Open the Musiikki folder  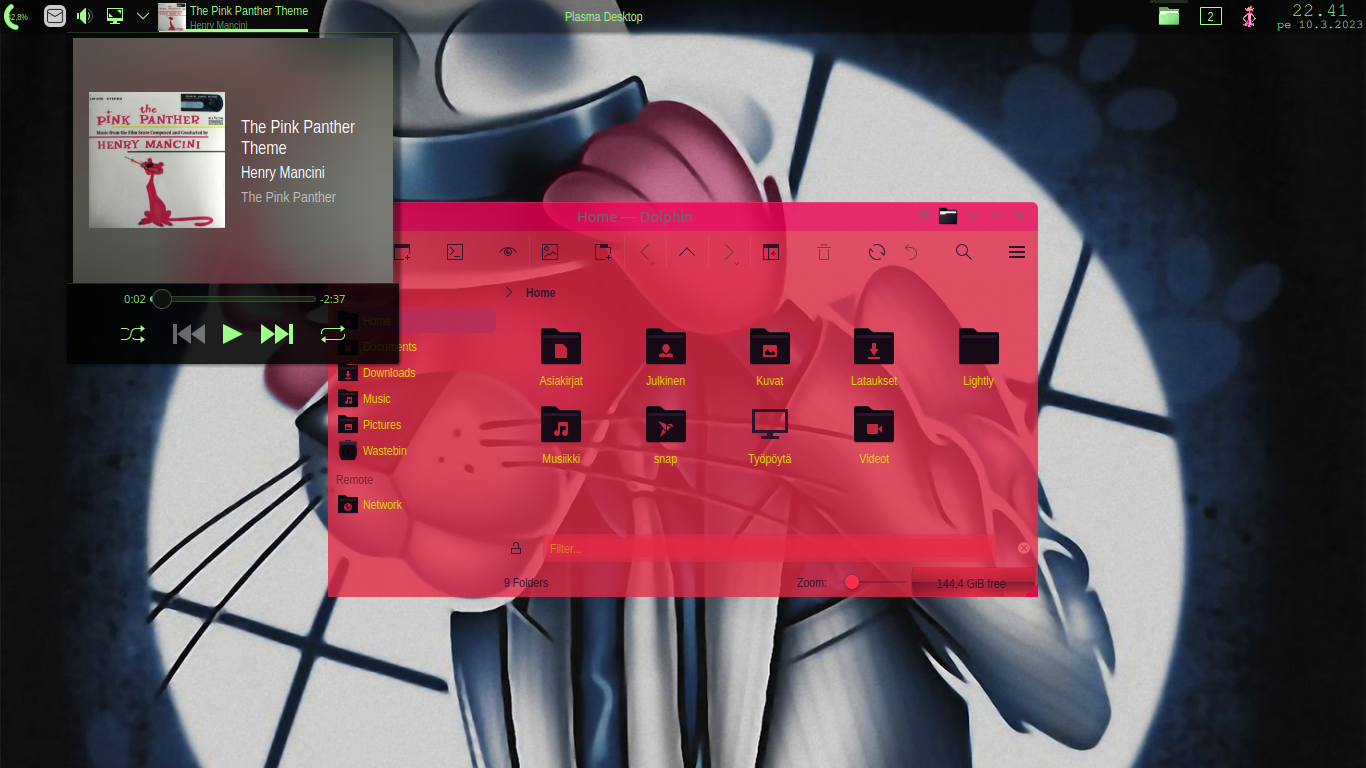(561, 435)
